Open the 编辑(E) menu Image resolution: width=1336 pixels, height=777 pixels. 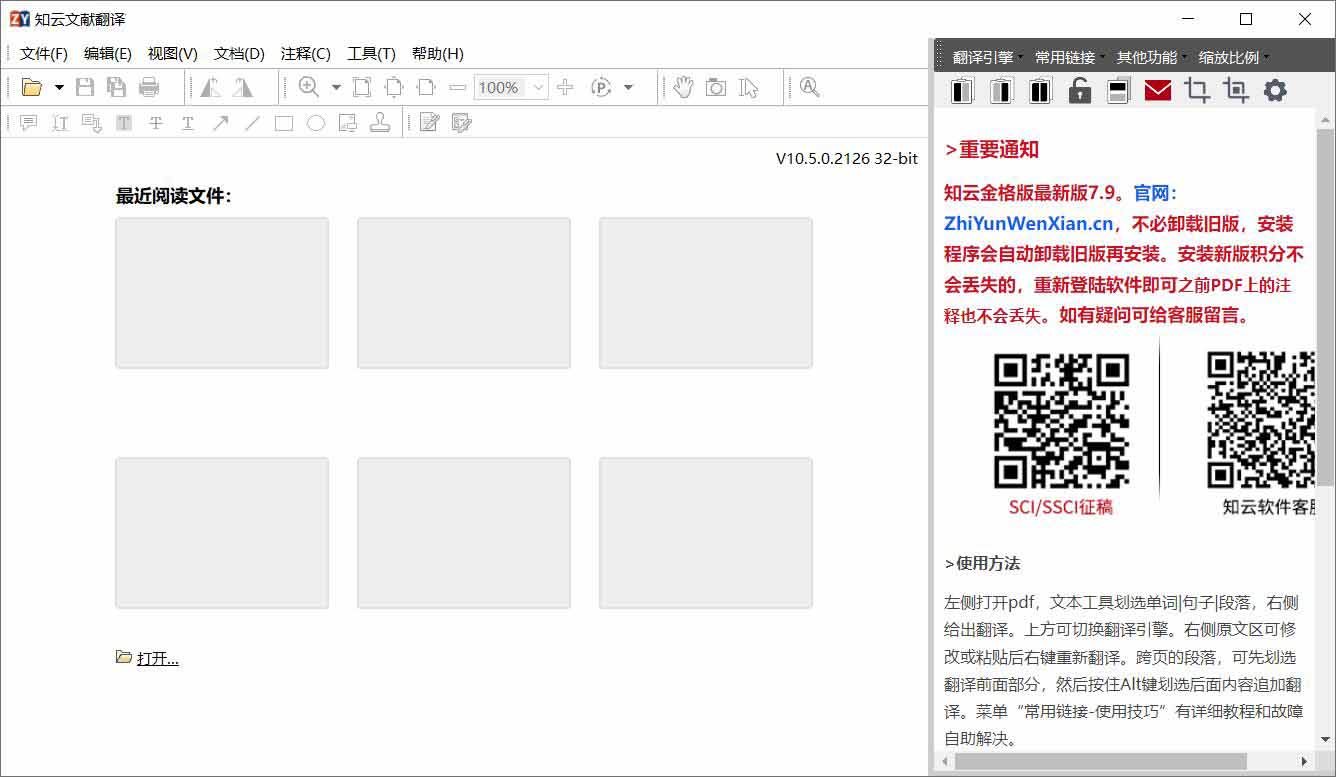click(108, 54)
